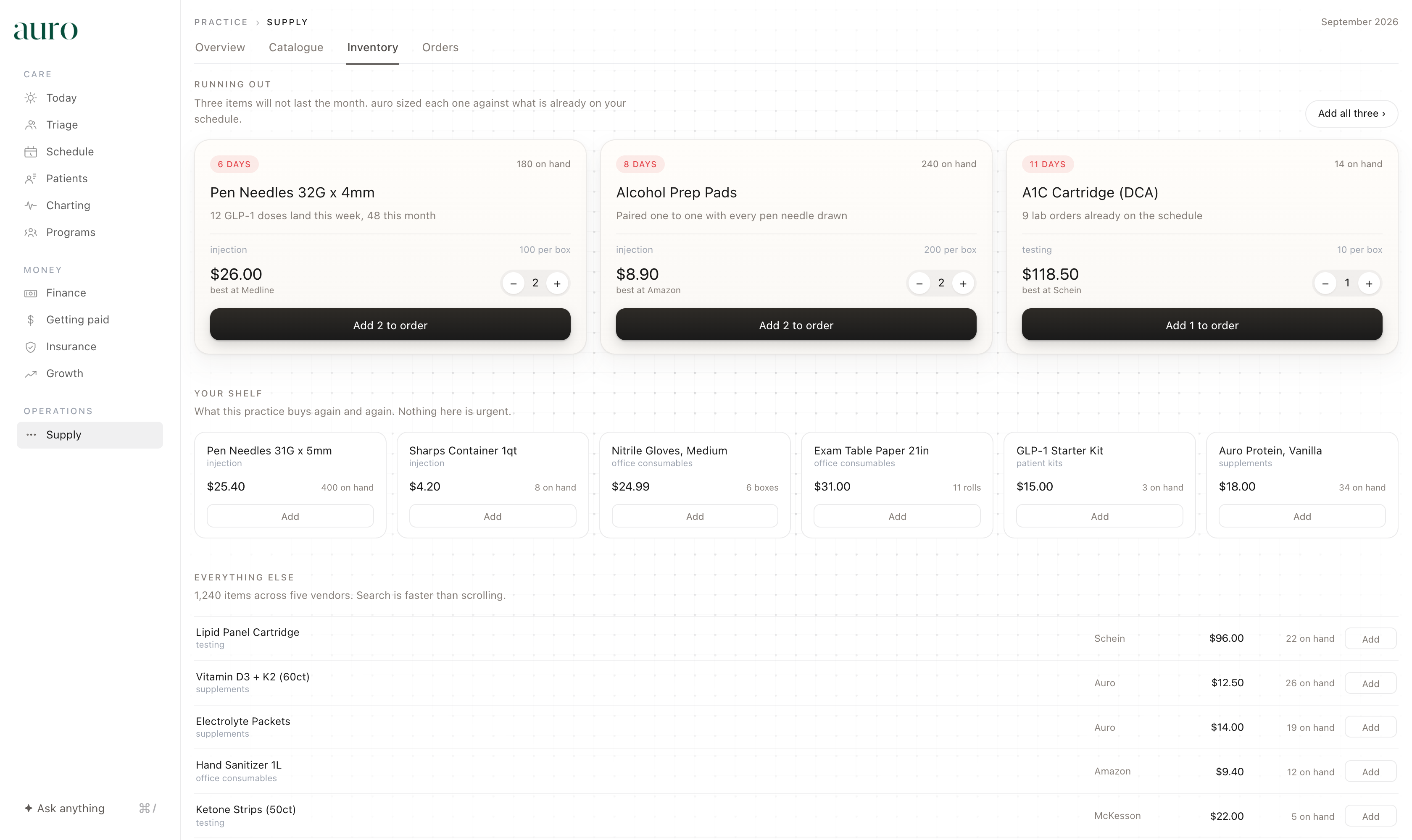Add Nitrile Gloves, Medium from shelf
The height and width of the screenshot is (840, 1412).
(695, 516)
